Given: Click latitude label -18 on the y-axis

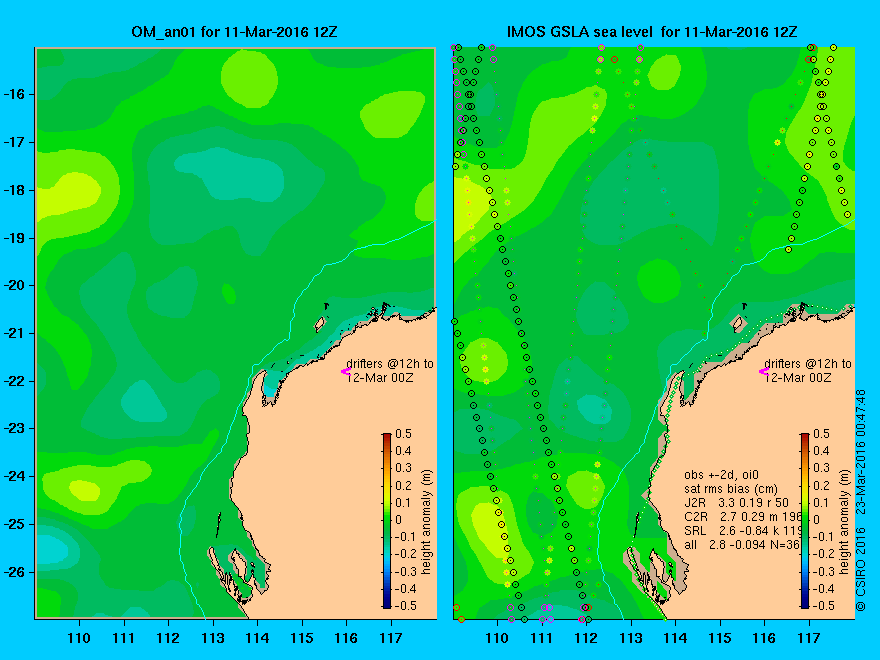Looking at the screenshot, I should point(15,190).
